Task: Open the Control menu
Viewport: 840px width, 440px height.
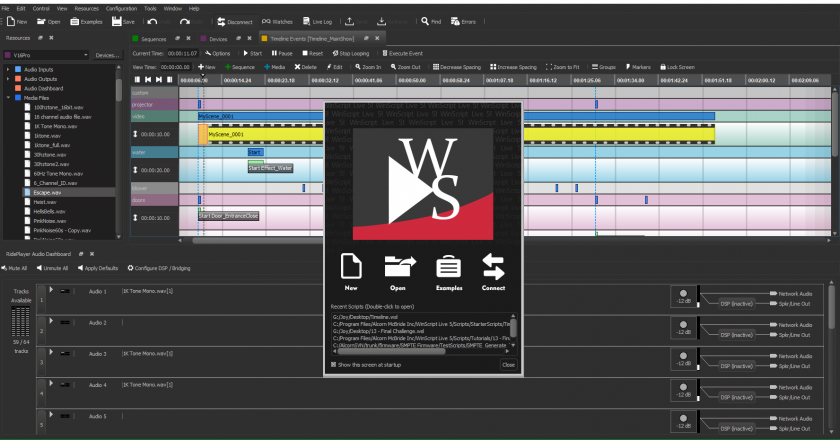Action: click(41, 9)
